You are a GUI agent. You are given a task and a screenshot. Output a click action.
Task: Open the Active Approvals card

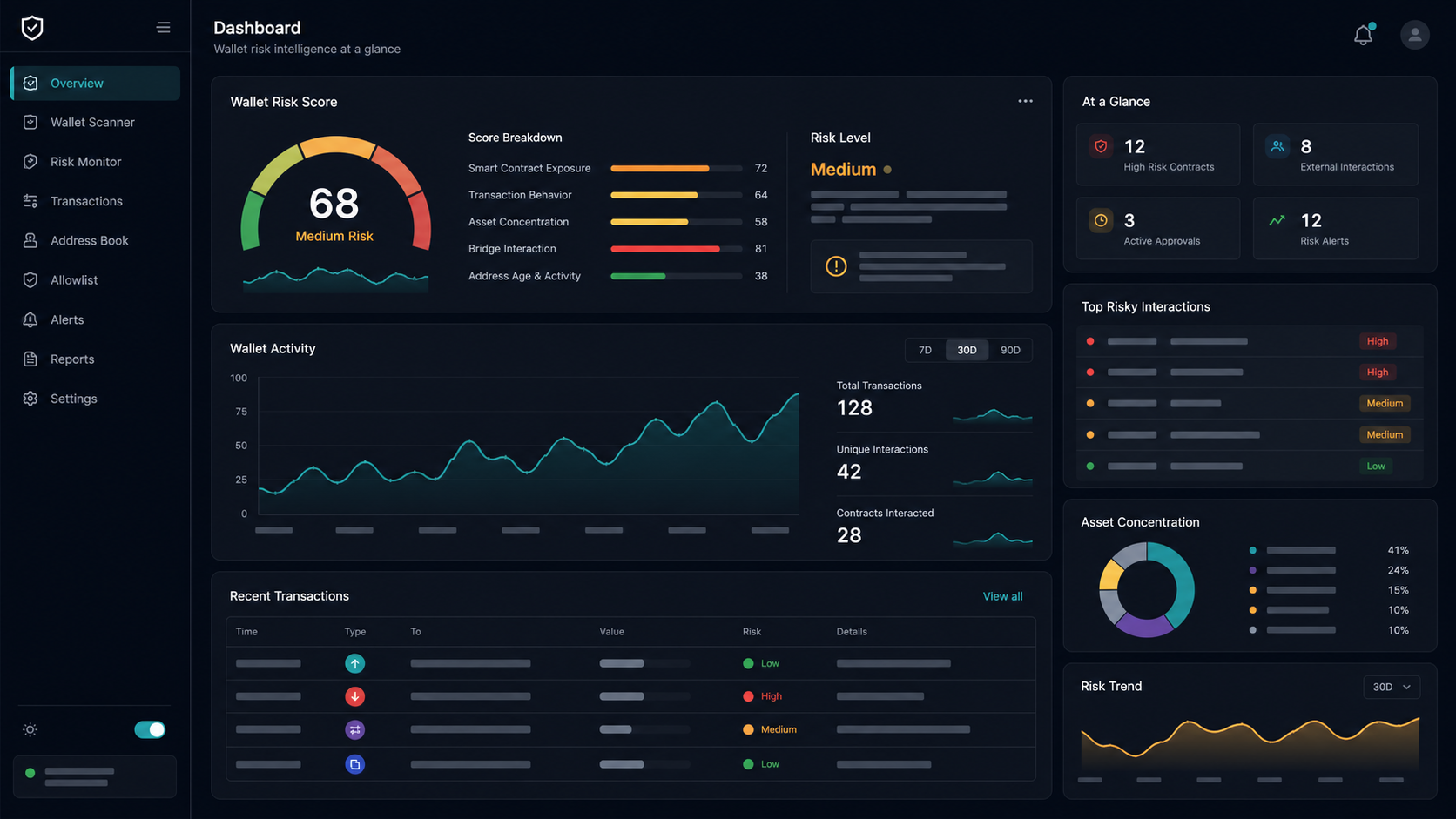click(1158, 228)
